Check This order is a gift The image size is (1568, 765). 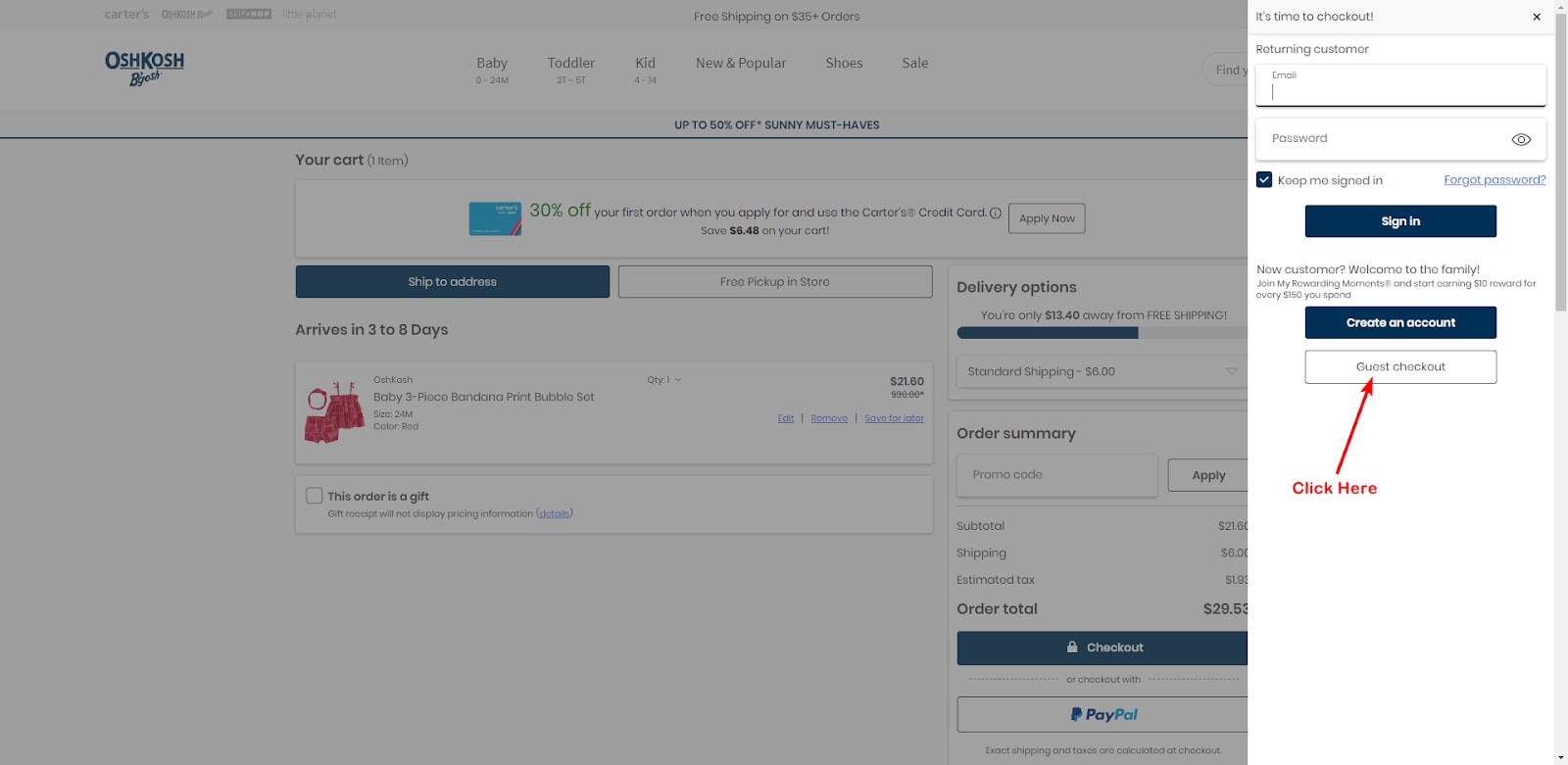click(x=315, y=496)
